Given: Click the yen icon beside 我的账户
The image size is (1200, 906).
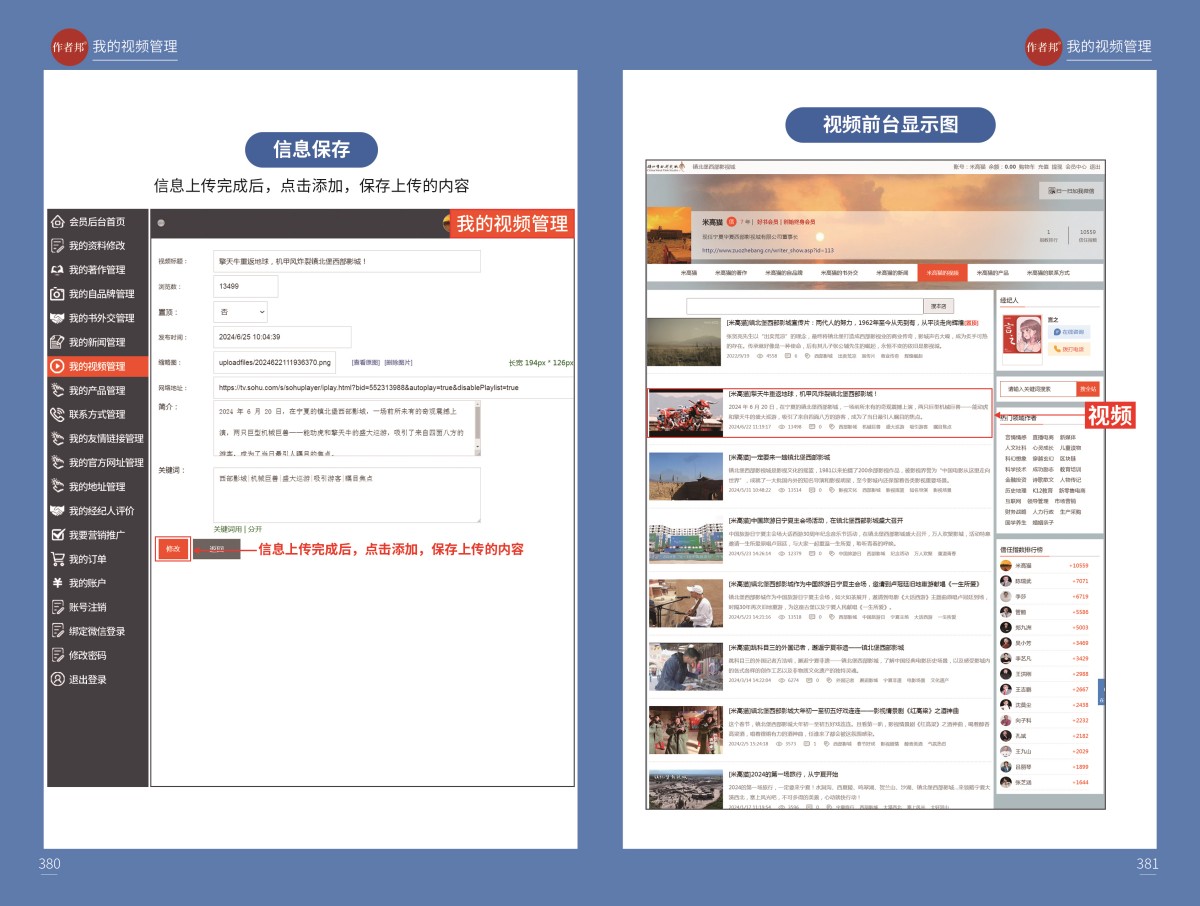Looking at the screenshot, I should (x=58, y=583).
